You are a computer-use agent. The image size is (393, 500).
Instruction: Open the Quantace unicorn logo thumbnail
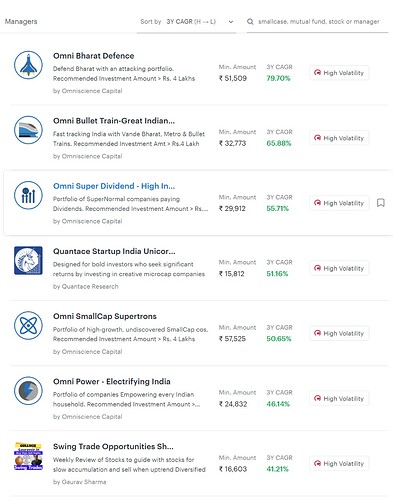click(28, 260)
